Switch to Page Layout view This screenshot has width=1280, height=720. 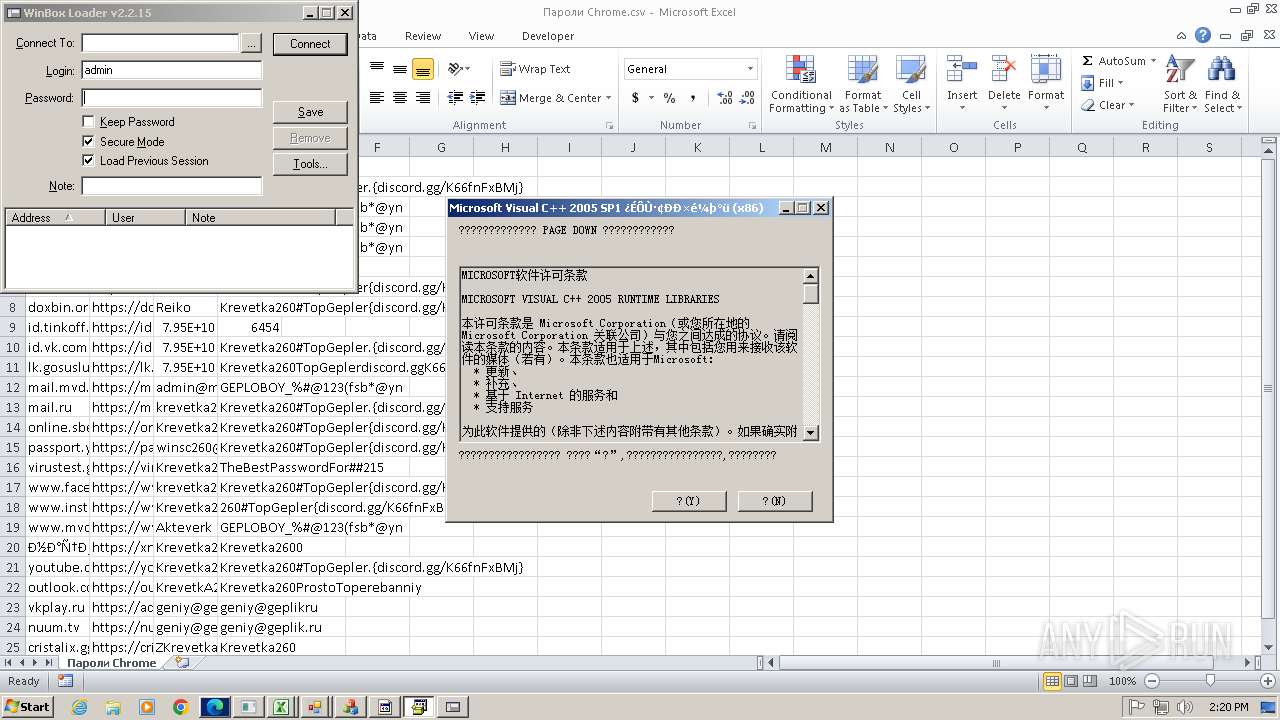click(1071, 681)
